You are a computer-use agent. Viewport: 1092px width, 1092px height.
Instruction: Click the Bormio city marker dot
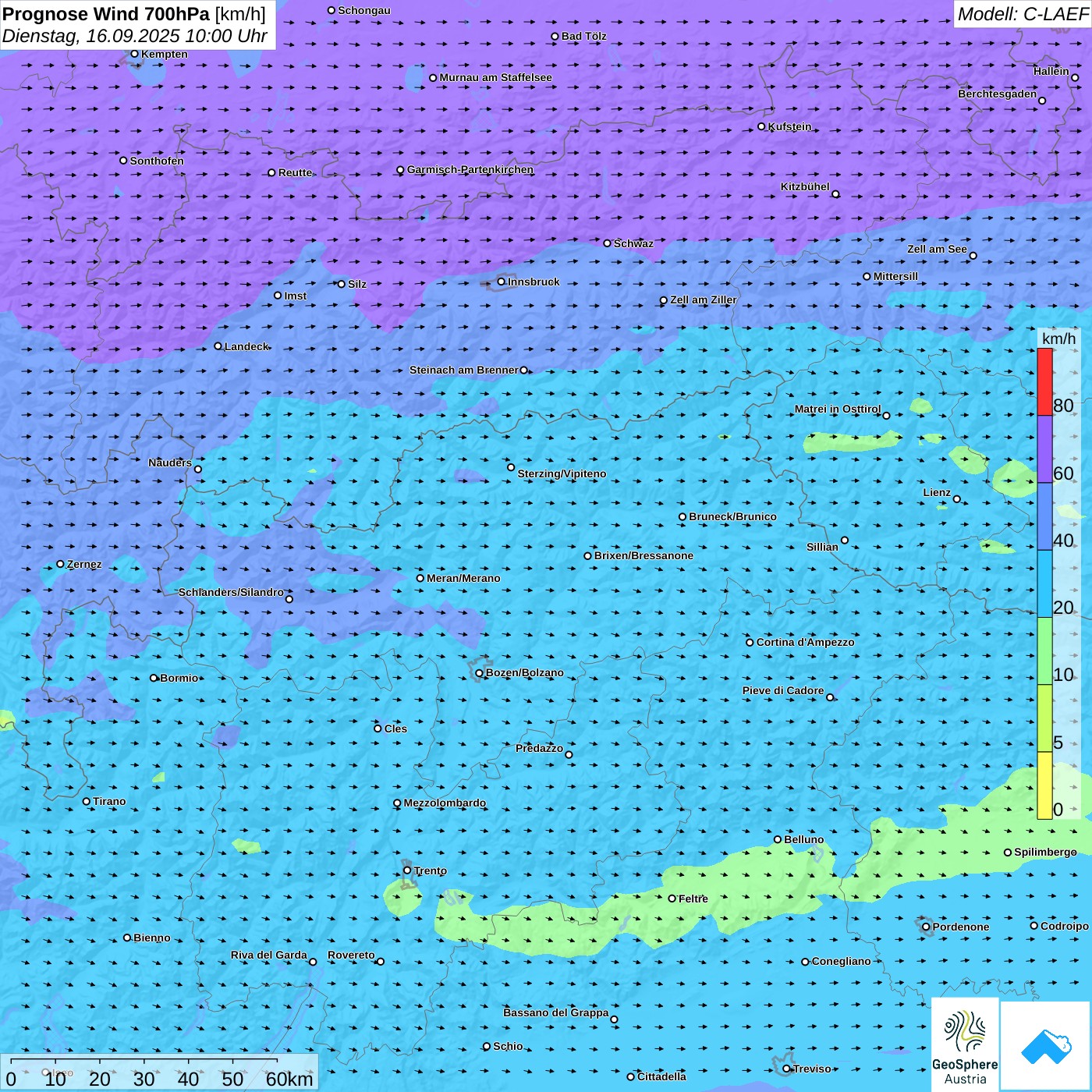pyautogui.click(x=154, y=678)
